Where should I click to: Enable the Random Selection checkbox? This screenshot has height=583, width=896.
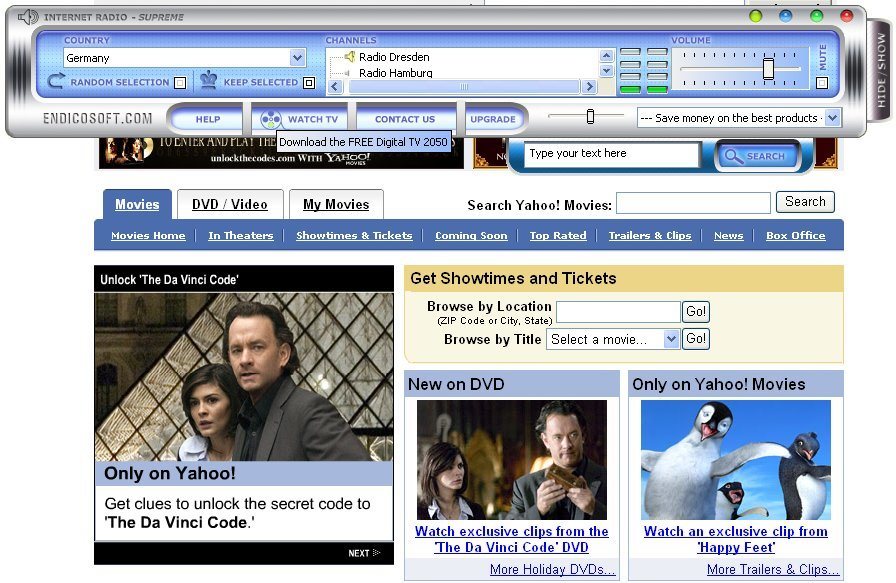point(180,80)
